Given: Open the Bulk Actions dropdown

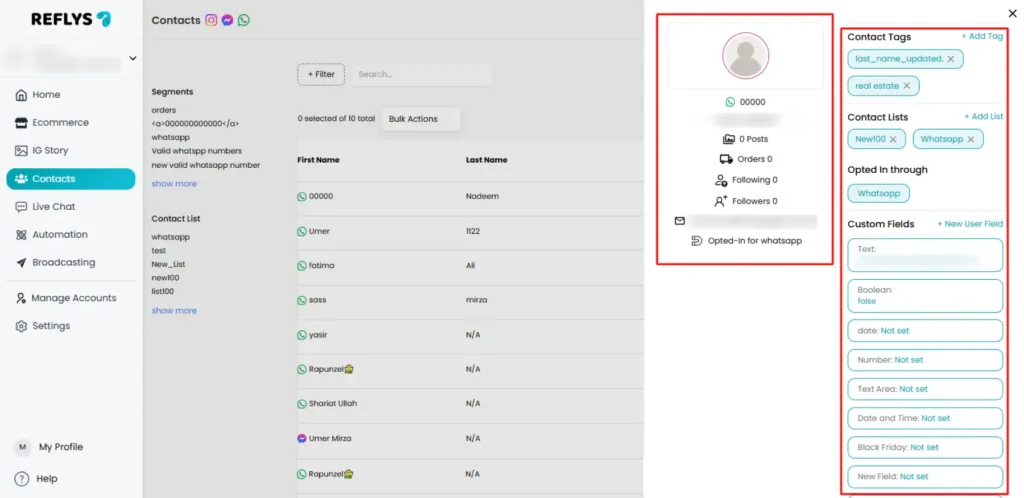Looking at the screenshot, I should (419, 119).
